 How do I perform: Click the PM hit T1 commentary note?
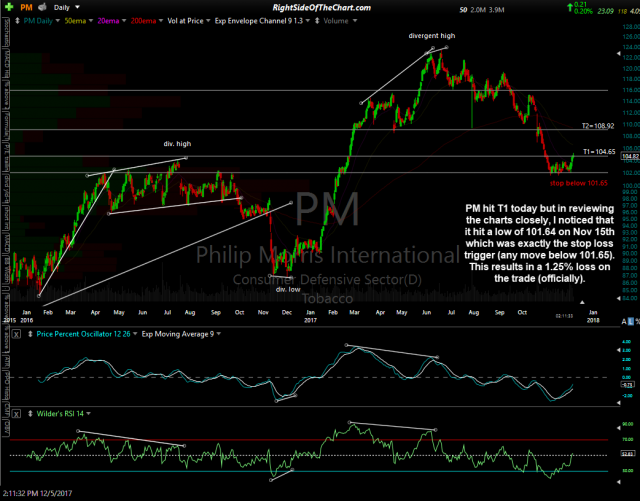[539, 244]
